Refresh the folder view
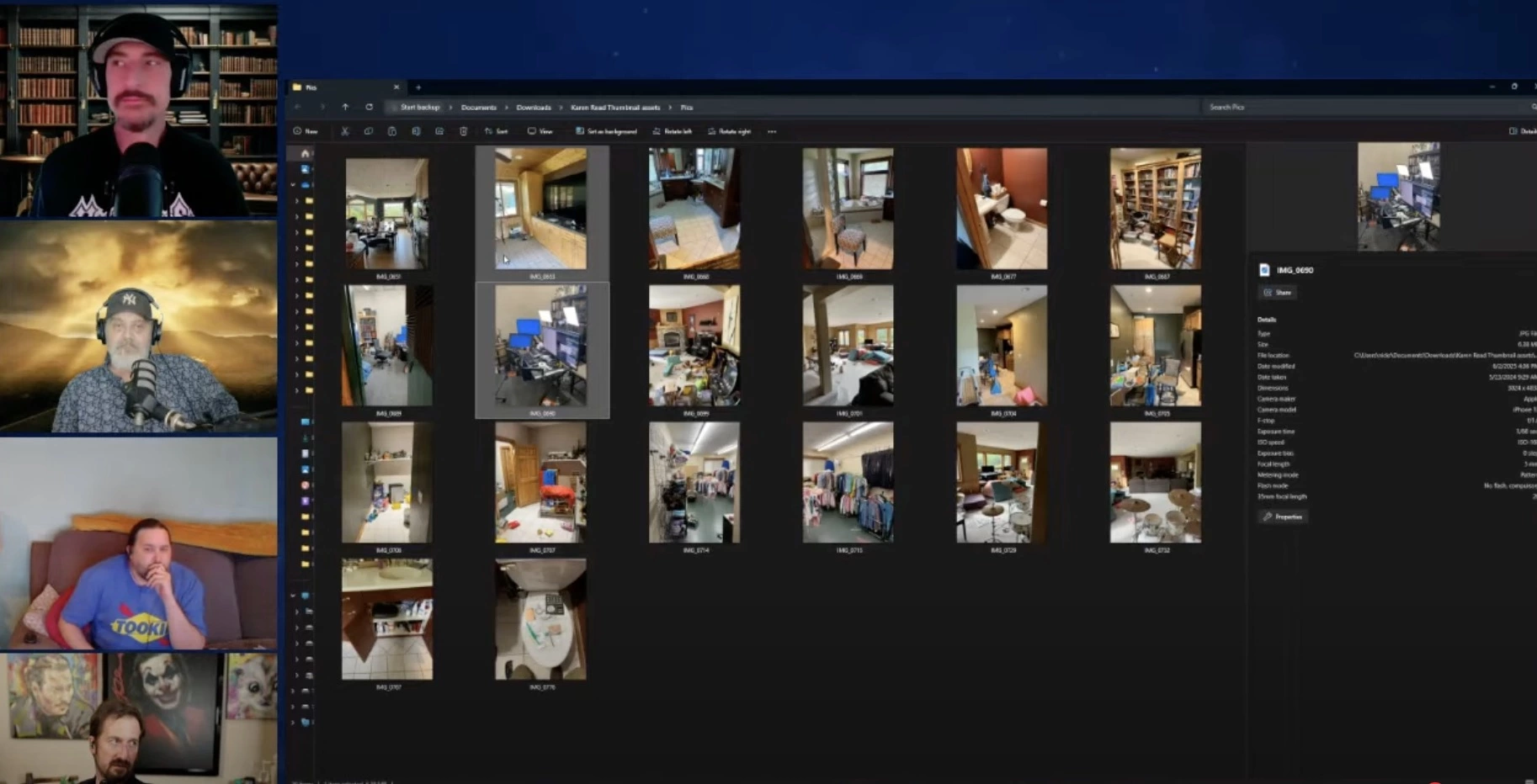 tap(369, 107)
